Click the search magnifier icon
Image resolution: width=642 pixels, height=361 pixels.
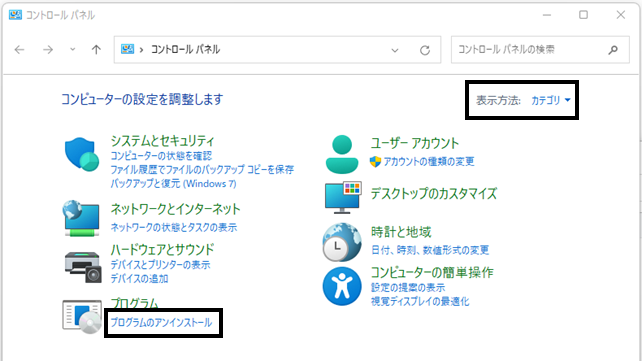pos(613,50)
